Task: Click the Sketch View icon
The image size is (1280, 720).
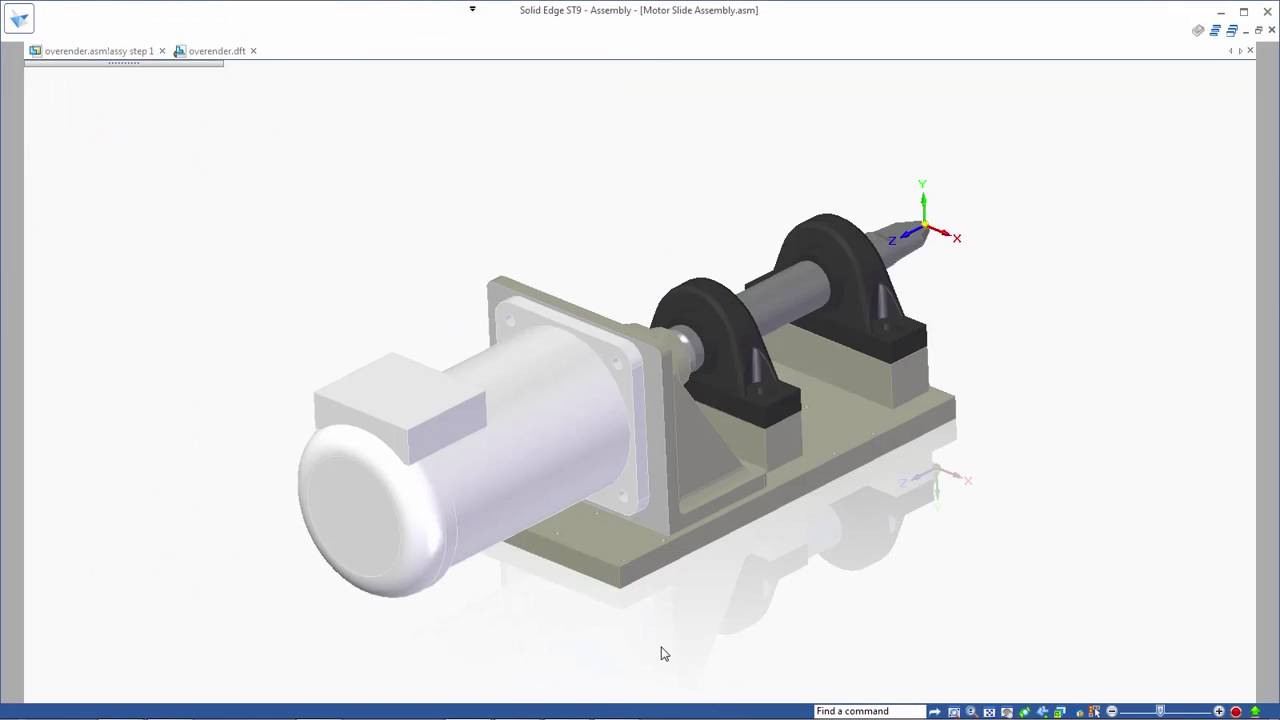Action: pyautogui.click(x=1043, y=712)
